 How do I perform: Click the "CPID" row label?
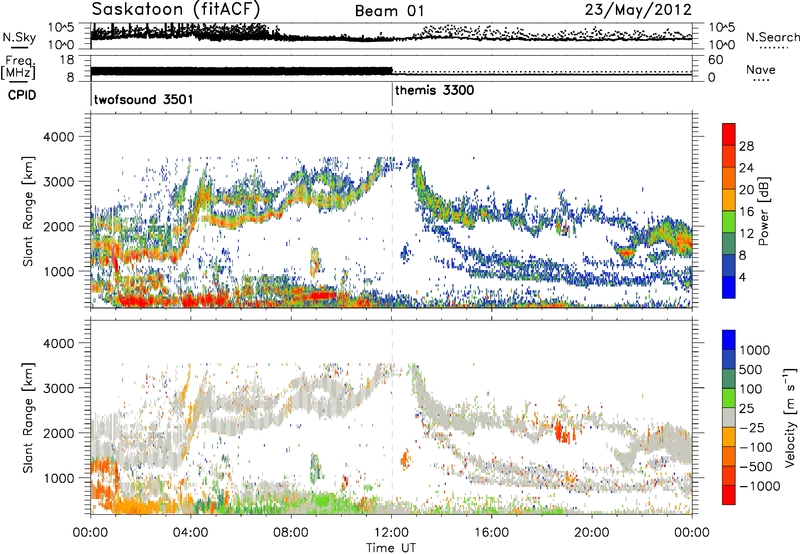point(22,95)
